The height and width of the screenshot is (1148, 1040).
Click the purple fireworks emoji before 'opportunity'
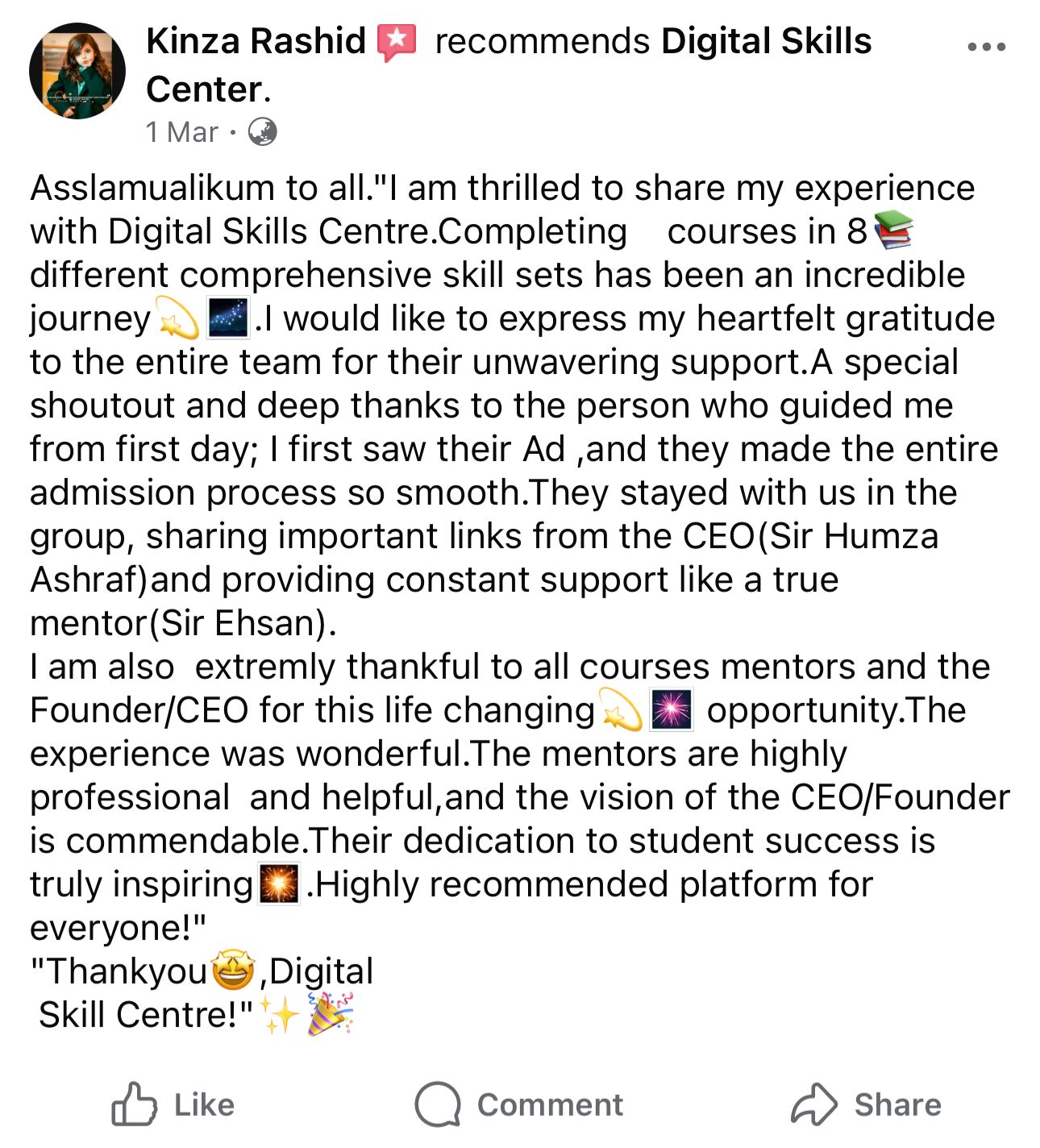(x=671, y=710)
